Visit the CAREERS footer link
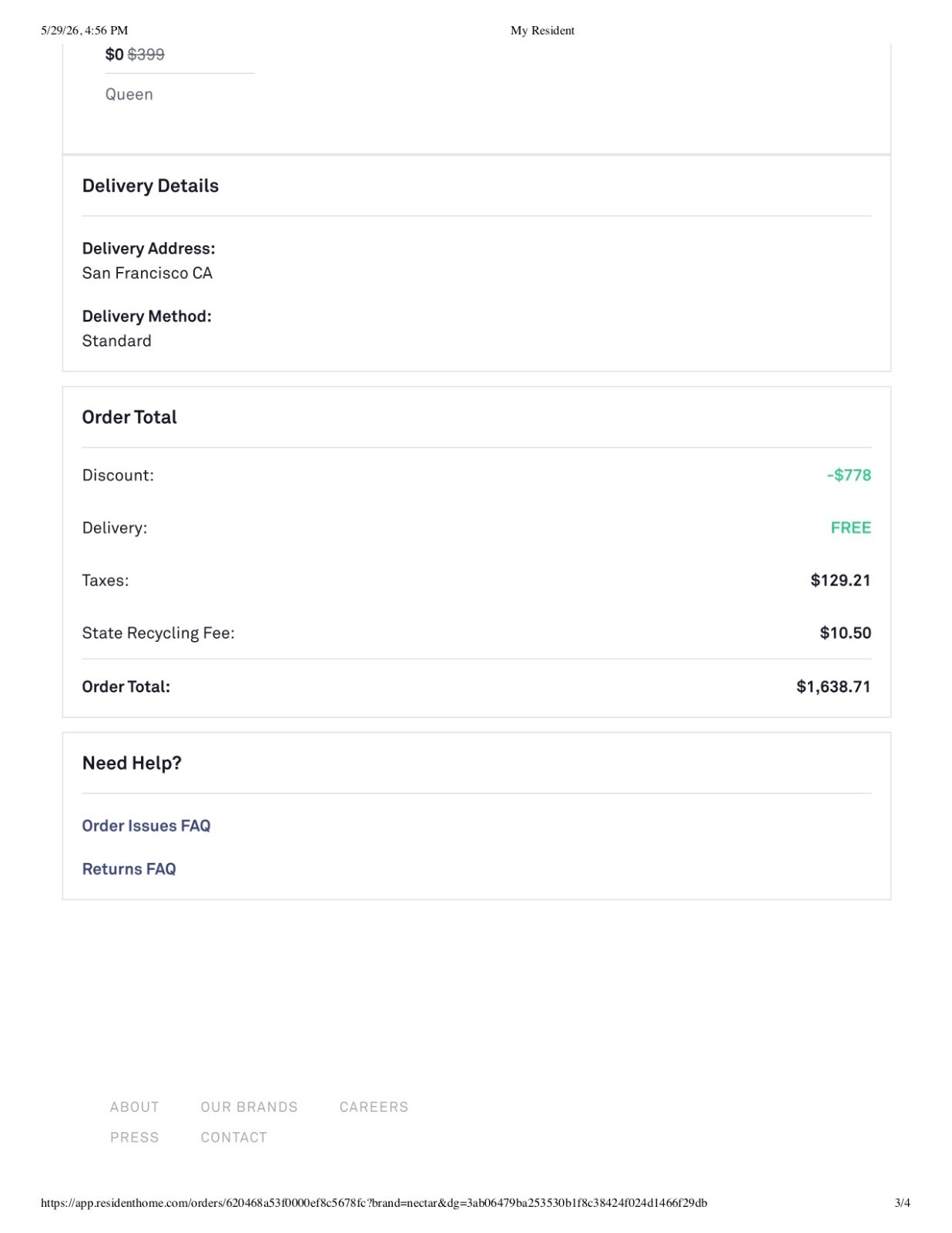Viewport: 952px width, 1233px height. 374,1107
